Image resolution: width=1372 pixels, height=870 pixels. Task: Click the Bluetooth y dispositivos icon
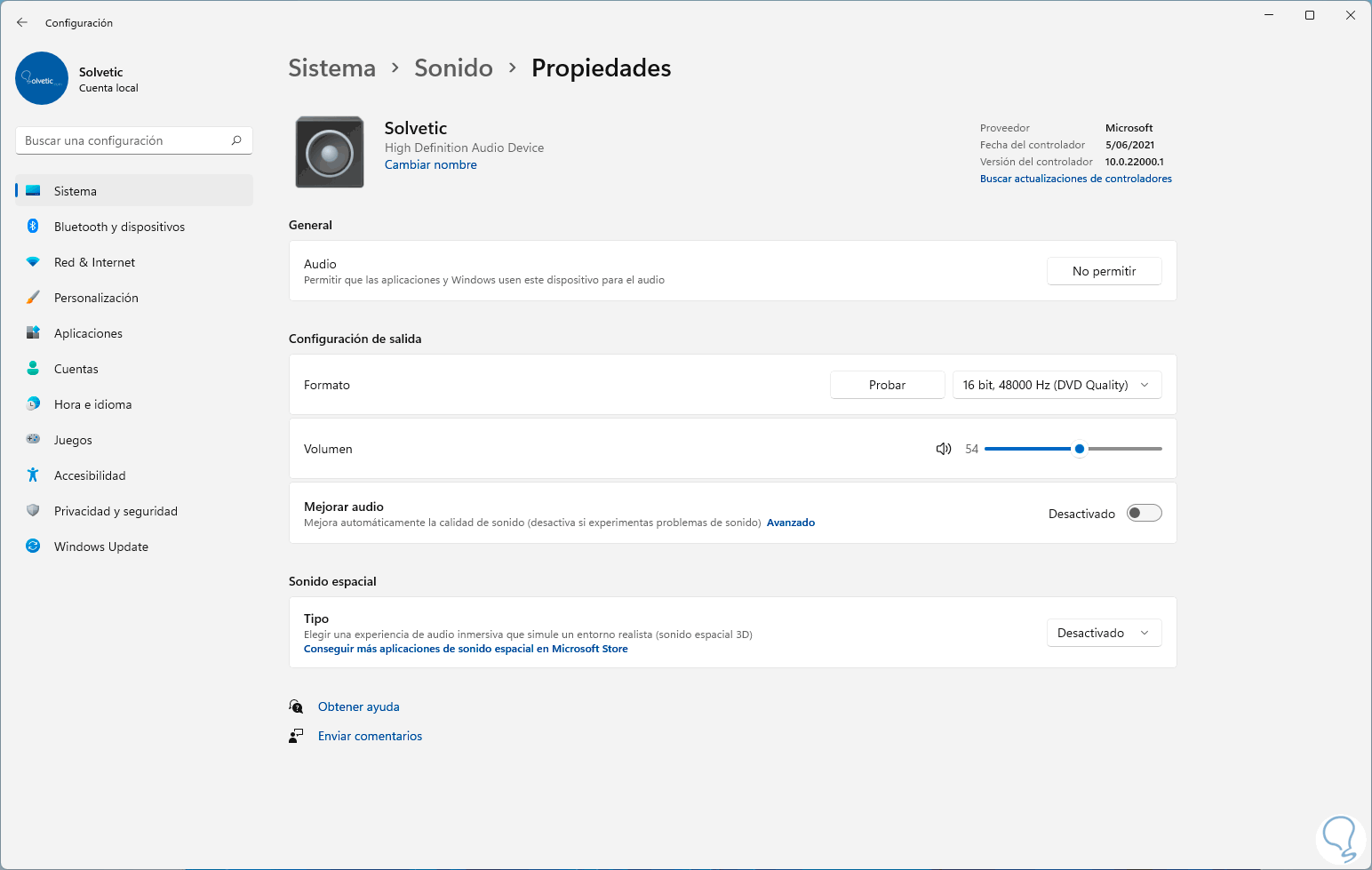coord(33,227)
